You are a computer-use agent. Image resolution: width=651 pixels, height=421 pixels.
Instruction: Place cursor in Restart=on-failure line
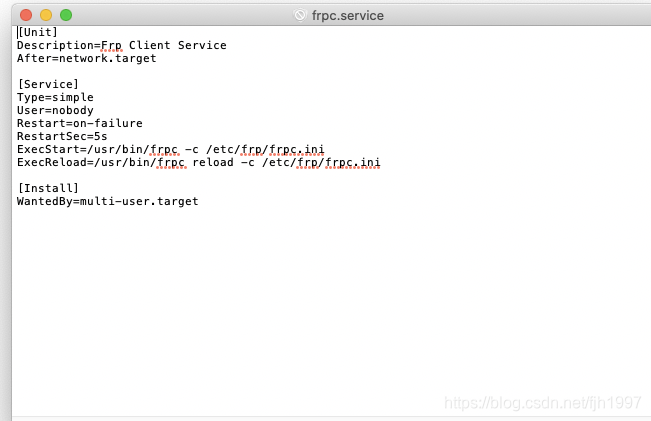click(x=79, y=123)
